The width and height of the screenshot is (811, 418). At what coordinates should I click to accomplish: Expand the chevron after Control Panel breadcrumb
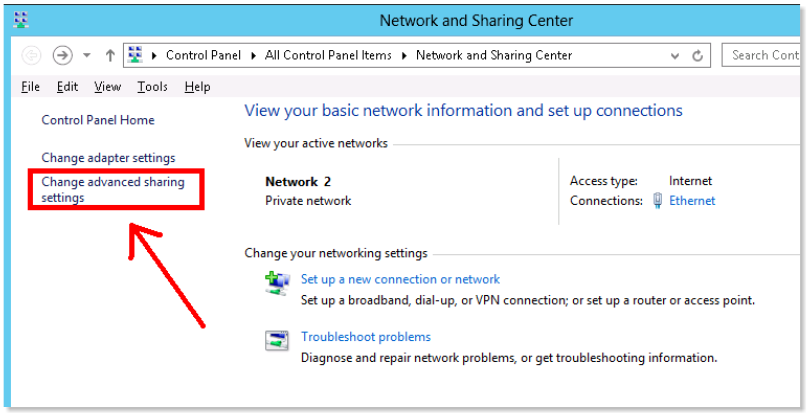253,55
